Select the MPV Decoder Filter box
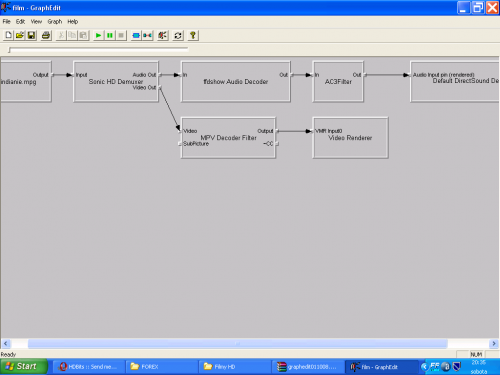 pos(228,138)
